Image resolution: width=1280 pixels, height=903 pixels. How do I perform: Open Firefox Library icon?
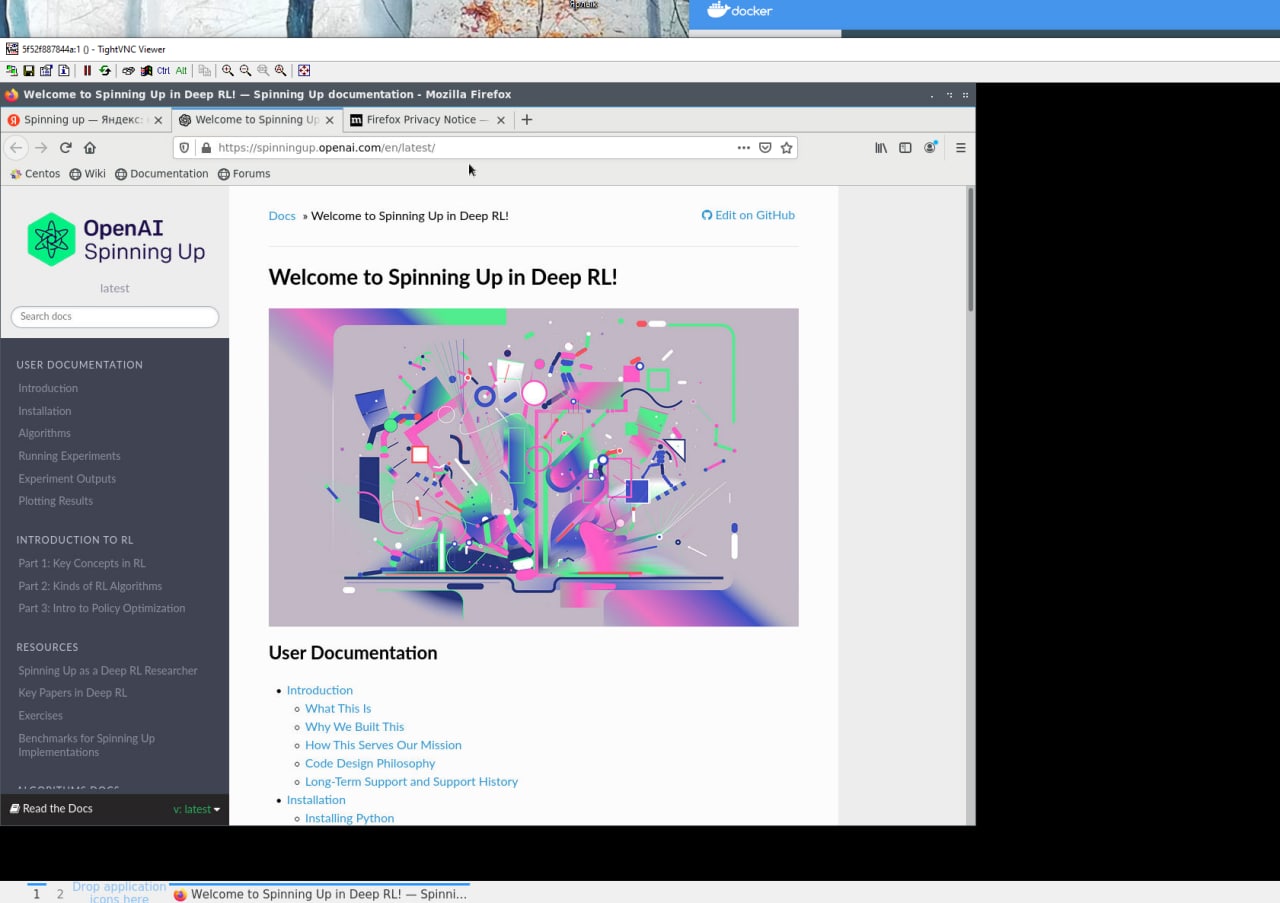tap(881, 147)
